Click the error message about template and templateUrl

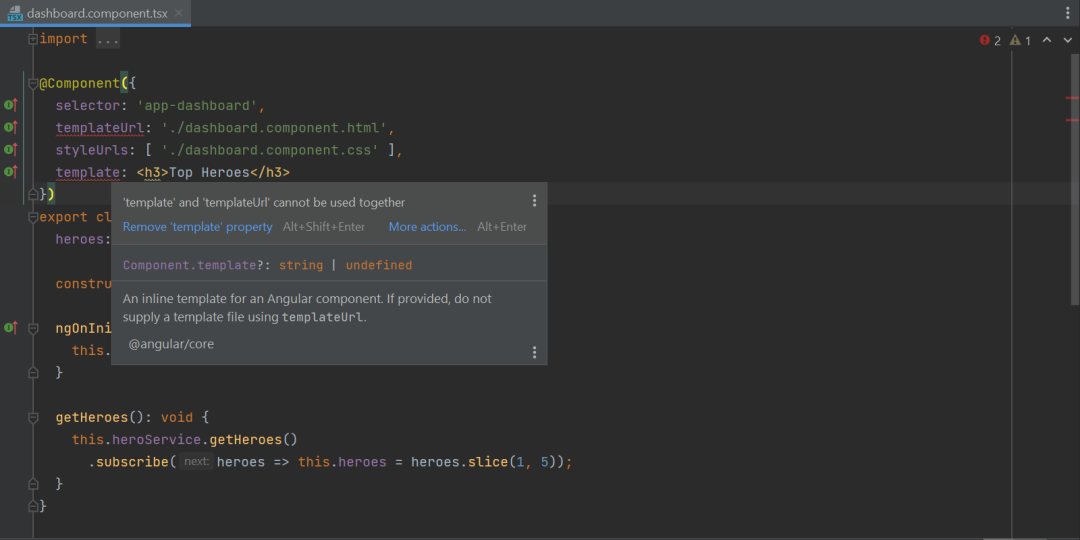(264, 202)
